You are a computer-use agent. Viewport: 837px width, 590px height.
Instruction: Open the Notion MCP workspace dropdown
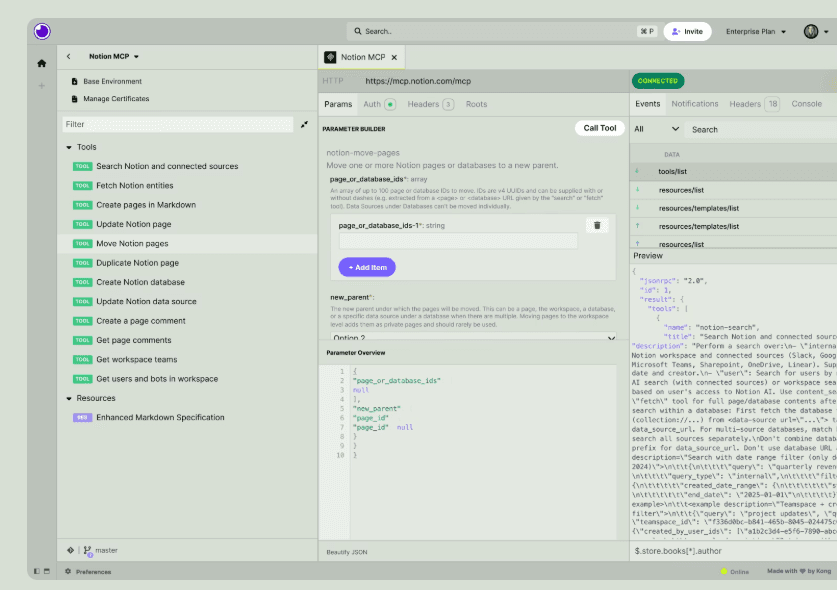tap(114, 56)
